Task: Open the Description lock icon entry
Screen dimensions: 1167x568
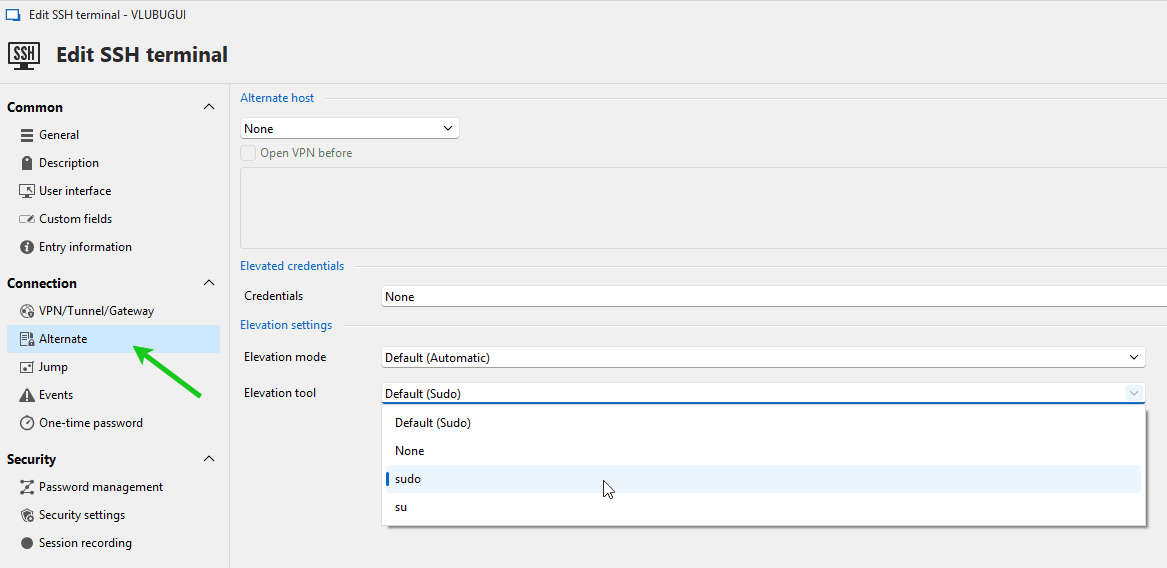Action: coord(27,163)
